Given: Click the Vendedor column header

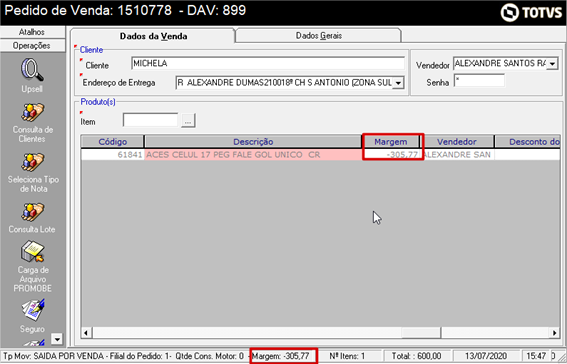Looking at the screenshot, I should (x=457, y=142).
